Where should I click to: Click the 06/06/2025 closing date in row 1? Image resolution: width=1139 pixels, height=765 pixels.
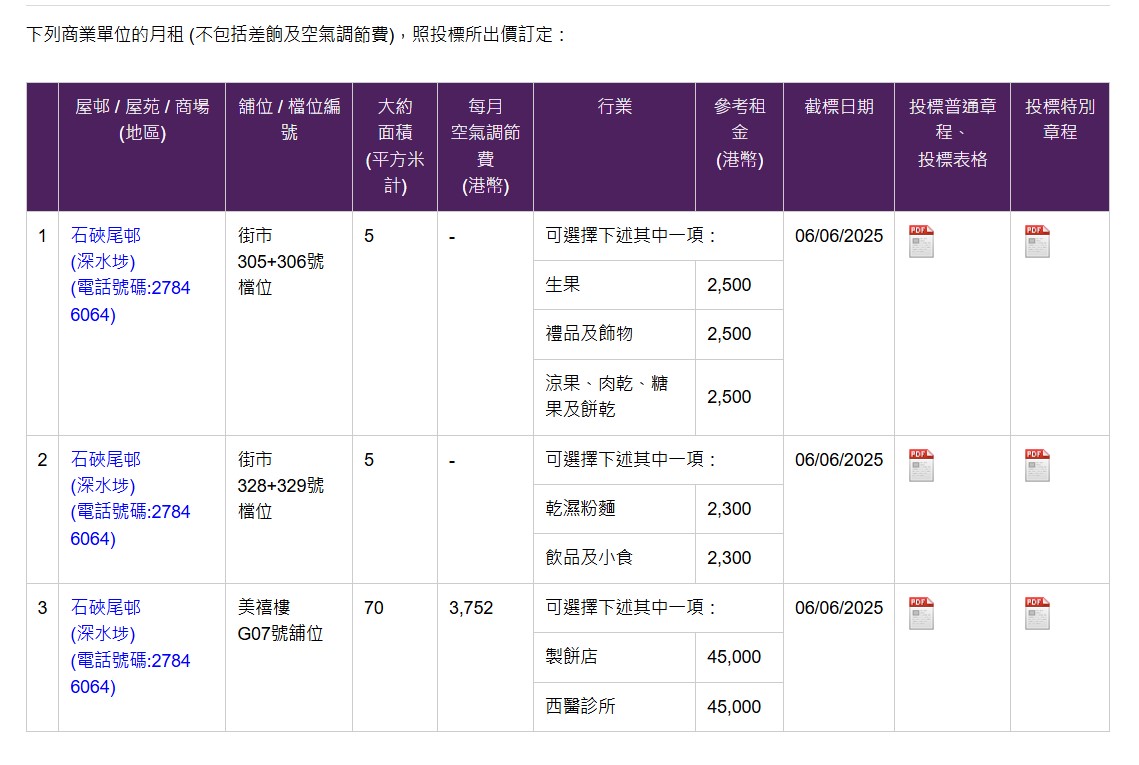[x=839, y=236]
